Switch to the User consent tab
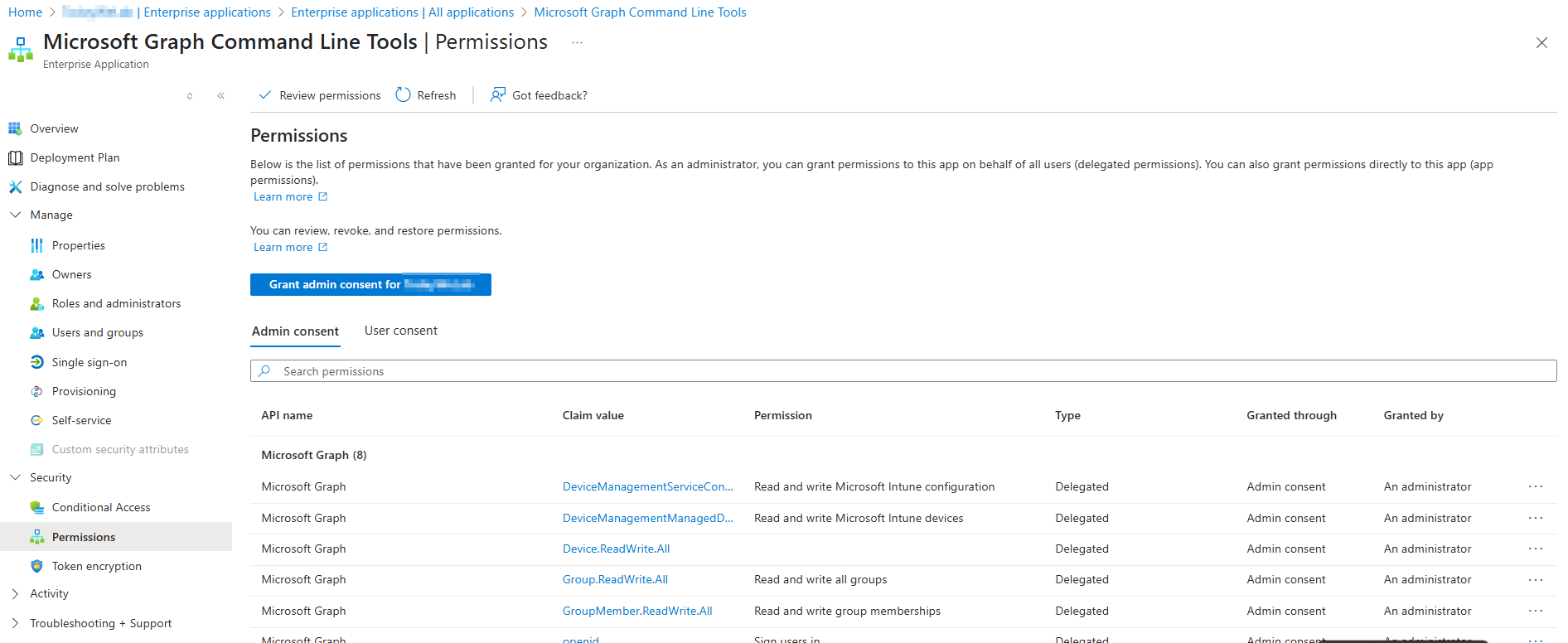Viewport: 1568px width, 643px height. 400,331
